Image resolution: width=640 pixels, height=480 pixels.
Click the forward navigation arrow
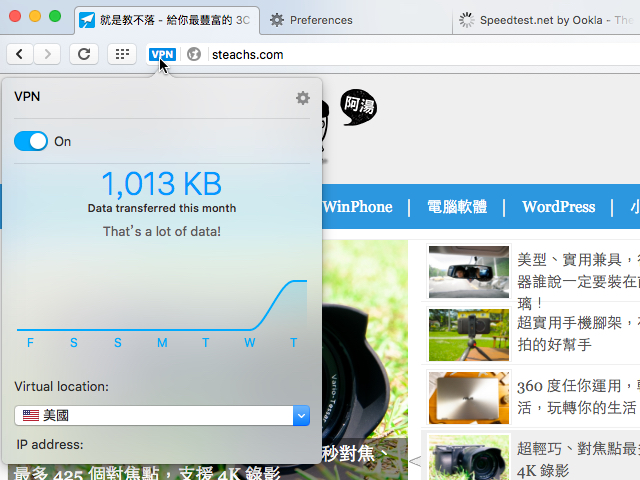pyautogui.click(x=47, y=54)
